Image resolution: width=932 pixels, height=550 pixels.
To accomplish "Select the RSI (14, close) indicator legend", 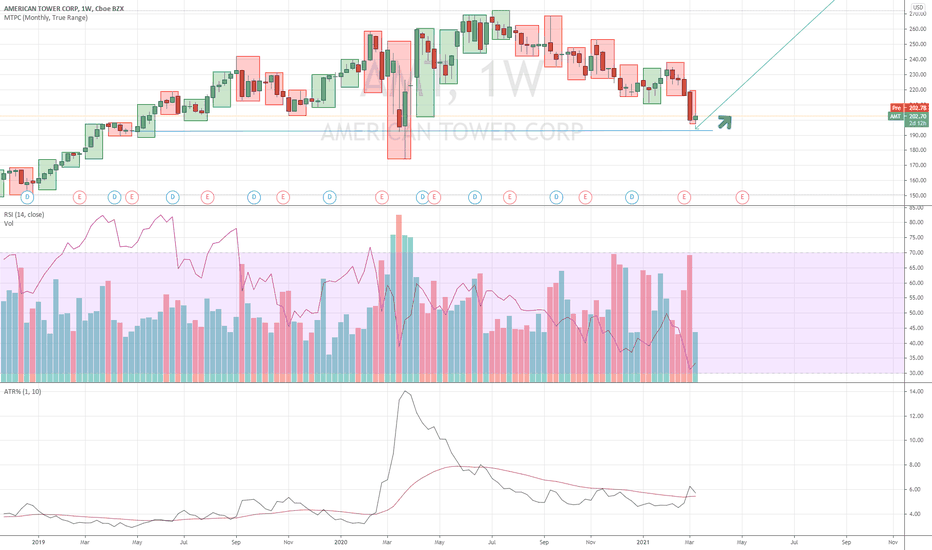I will pyautogui.click(x=24, y=215).
